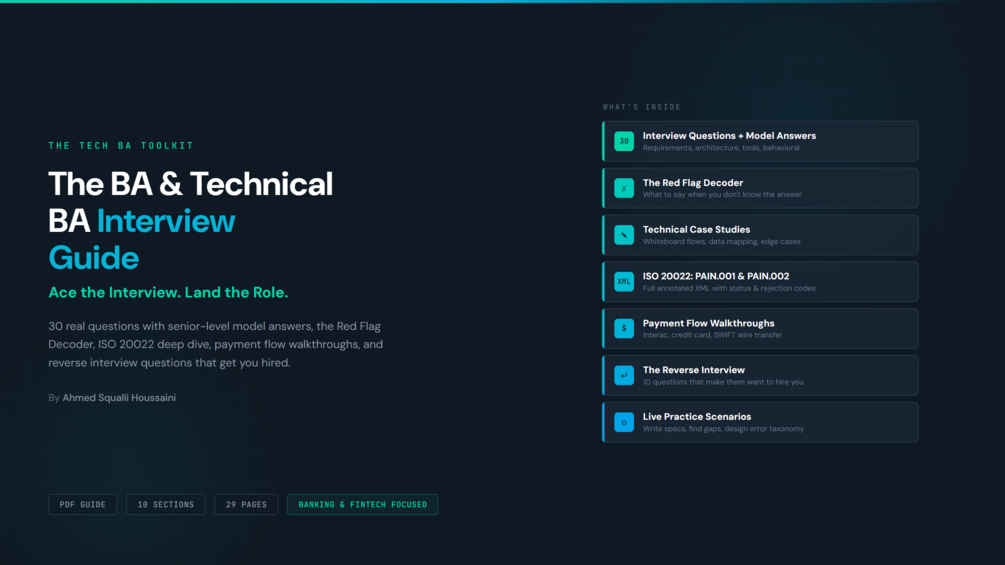Click the green '30' icon for Interview Questions
This screenshot has width=1005, height=565.
point(624,141)
